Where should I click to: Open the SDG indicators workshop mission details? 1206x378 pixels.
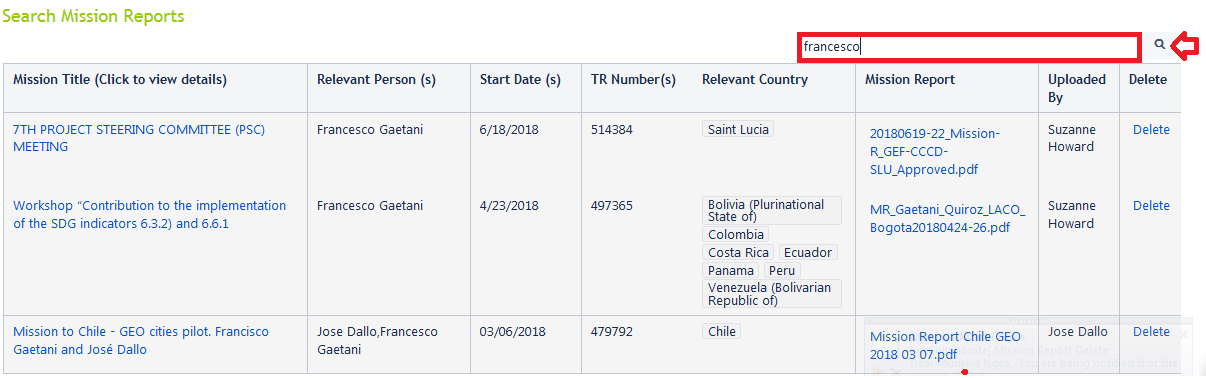click(x=149, y=215)
